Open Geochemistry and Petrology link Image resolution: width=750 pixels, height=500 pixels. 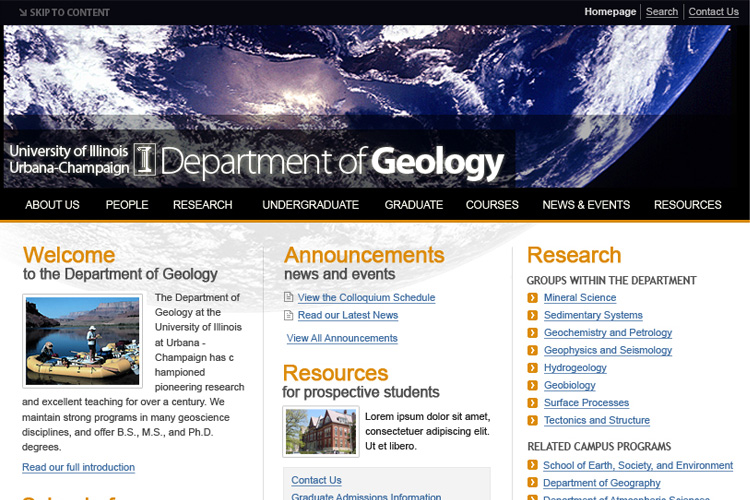click(x=608, y=333)
